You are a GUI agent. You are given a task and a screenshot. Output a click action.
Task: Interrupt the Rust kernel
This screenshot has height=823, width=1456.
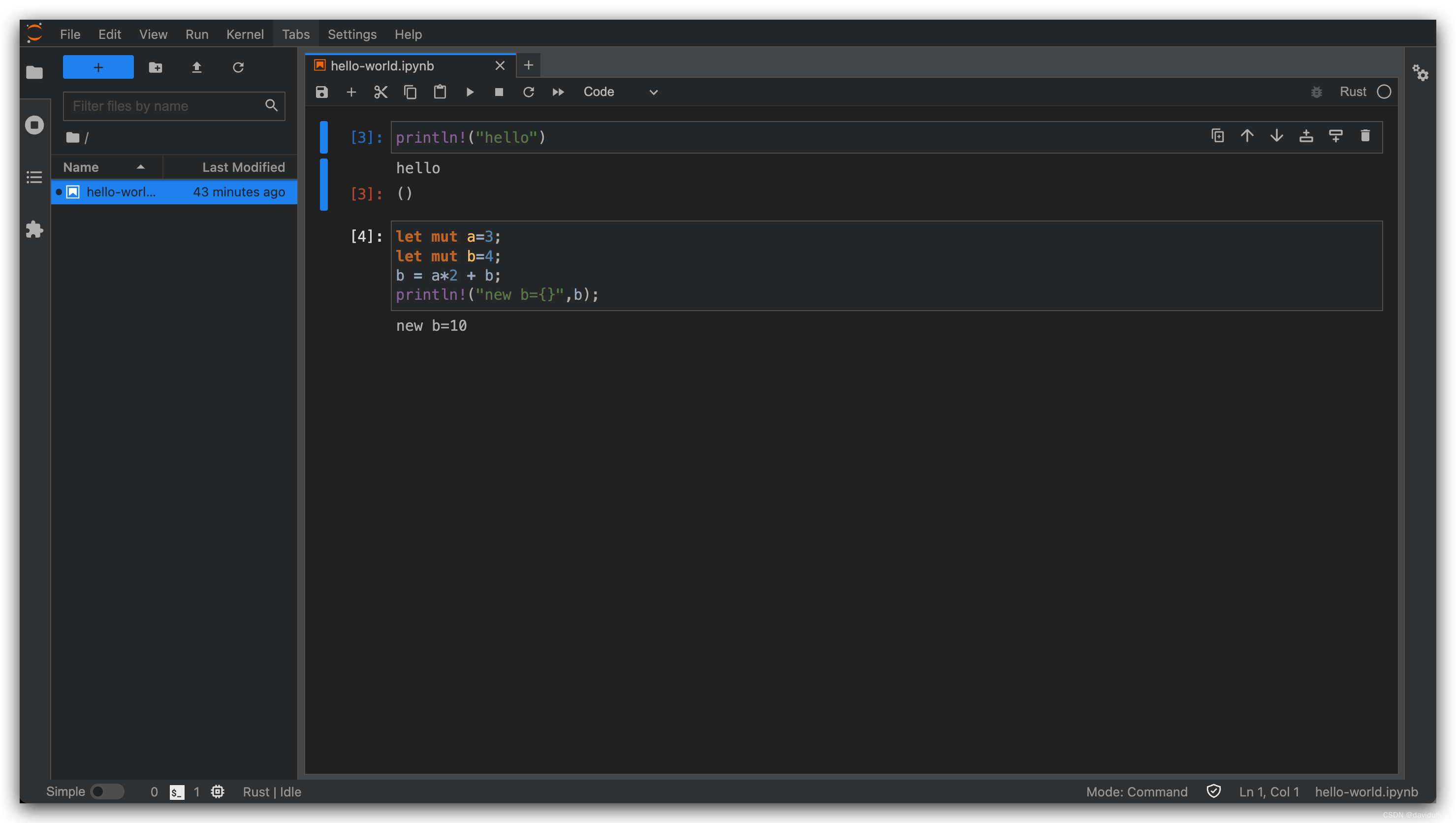499,92
